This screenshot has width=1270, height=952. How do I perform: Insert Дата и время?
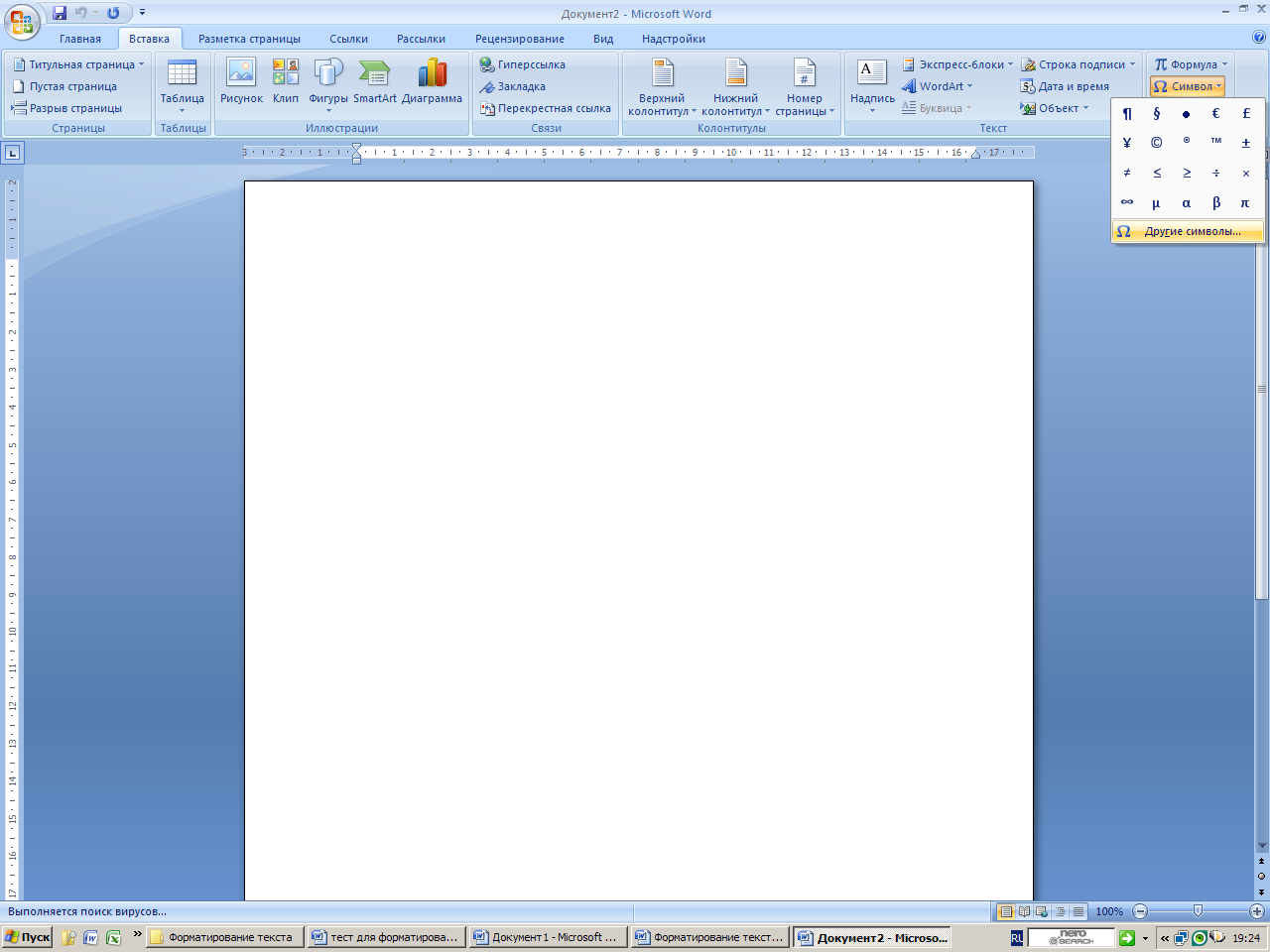pos(1065,86)
